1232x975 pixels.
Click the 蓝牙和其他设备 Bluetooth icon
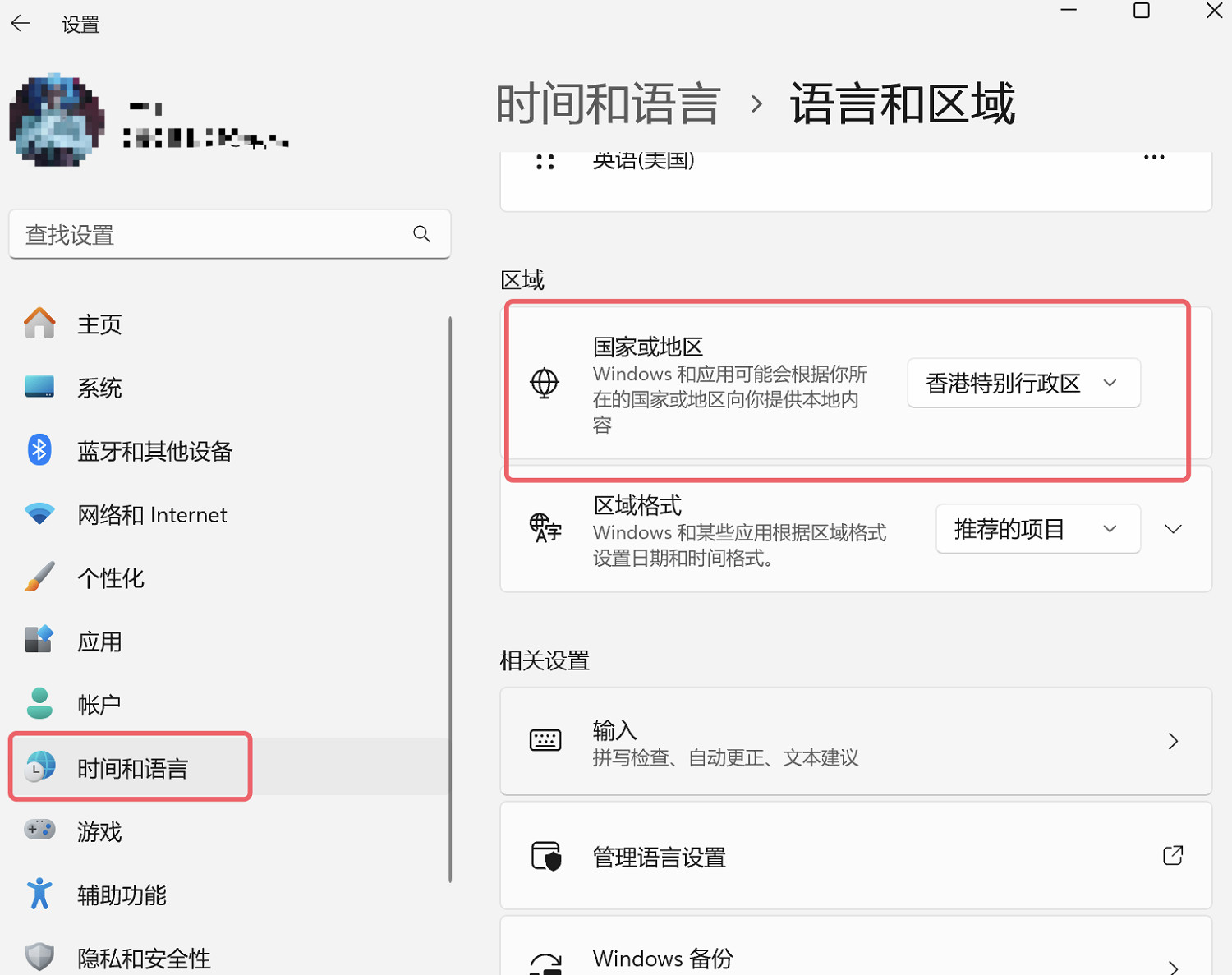pos(39,450)
